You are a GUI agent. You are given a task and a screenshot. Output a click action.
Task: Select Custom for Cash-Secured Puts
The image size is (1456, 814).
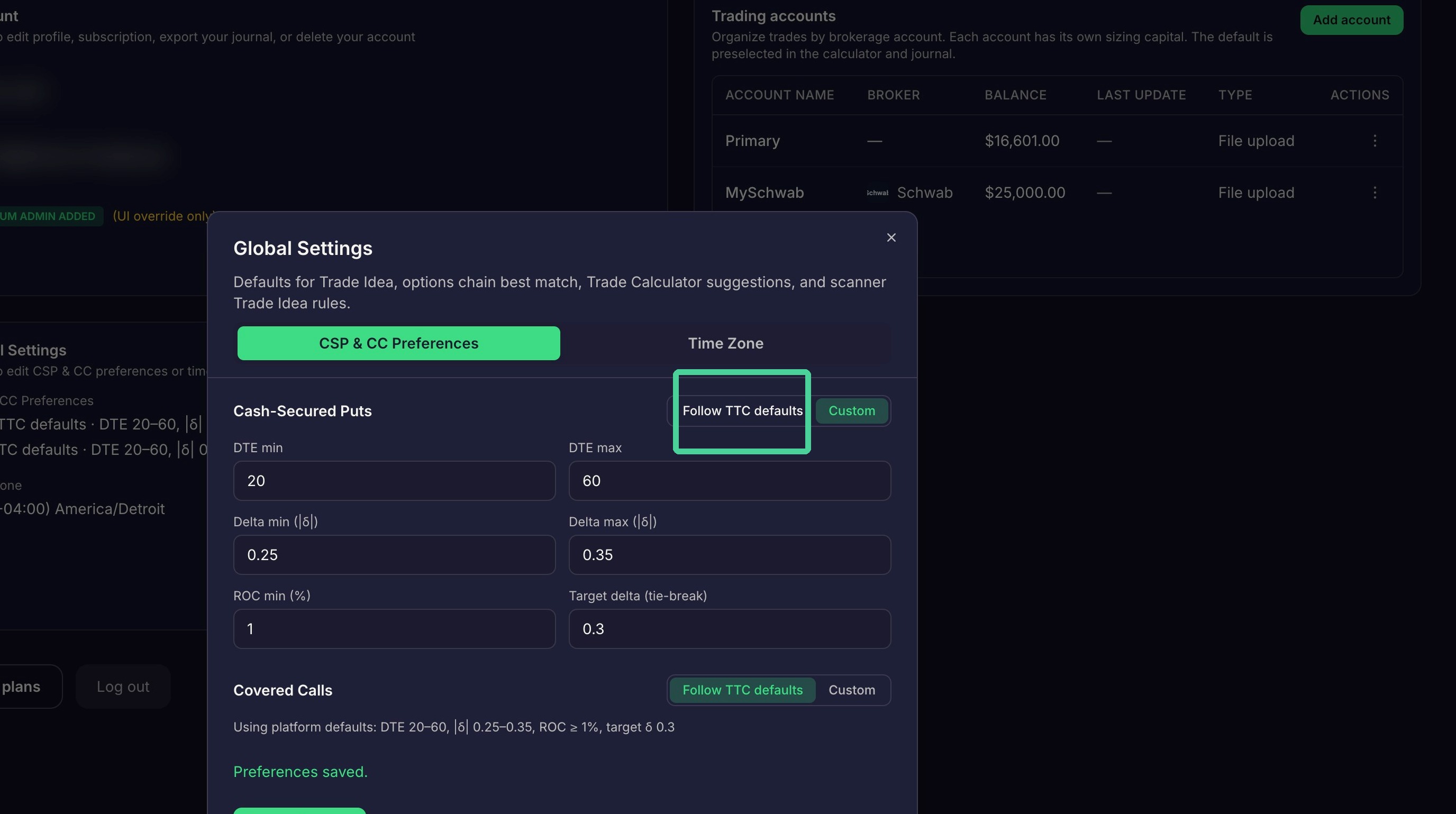pos(851,410)
